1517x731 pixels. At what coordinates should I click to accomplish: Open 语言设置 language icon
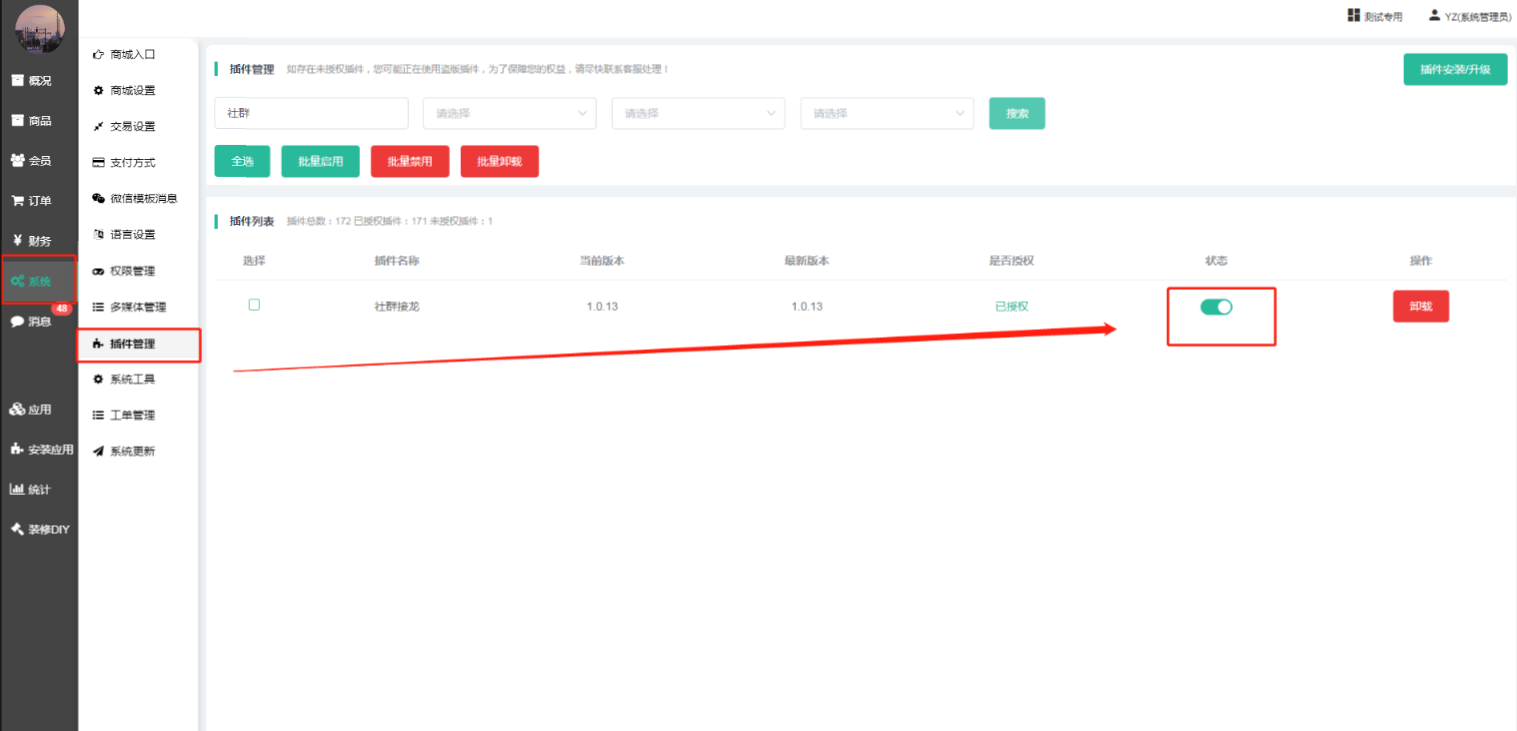click(x=98, y=234)
